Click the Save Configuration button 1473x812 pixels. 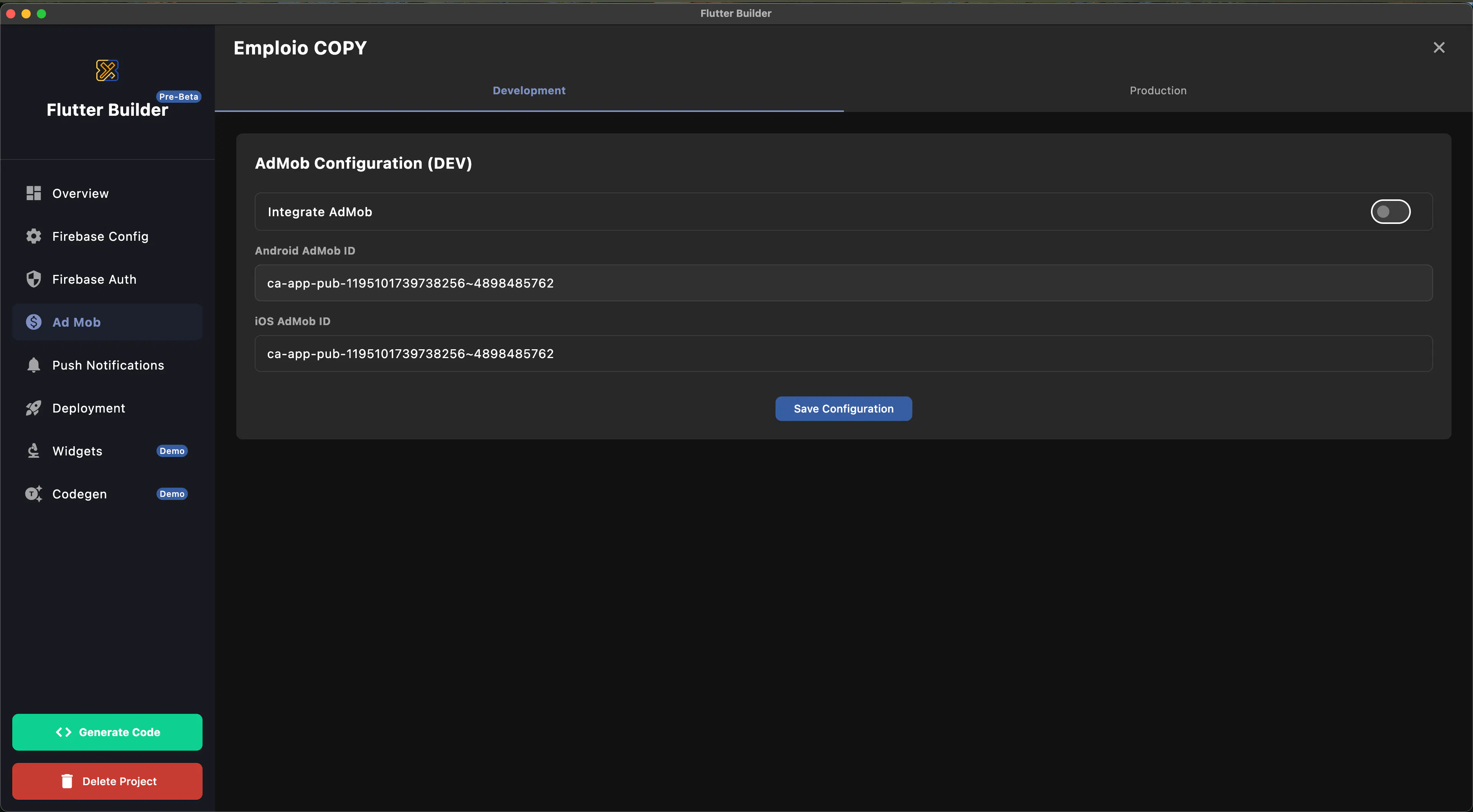844,409
